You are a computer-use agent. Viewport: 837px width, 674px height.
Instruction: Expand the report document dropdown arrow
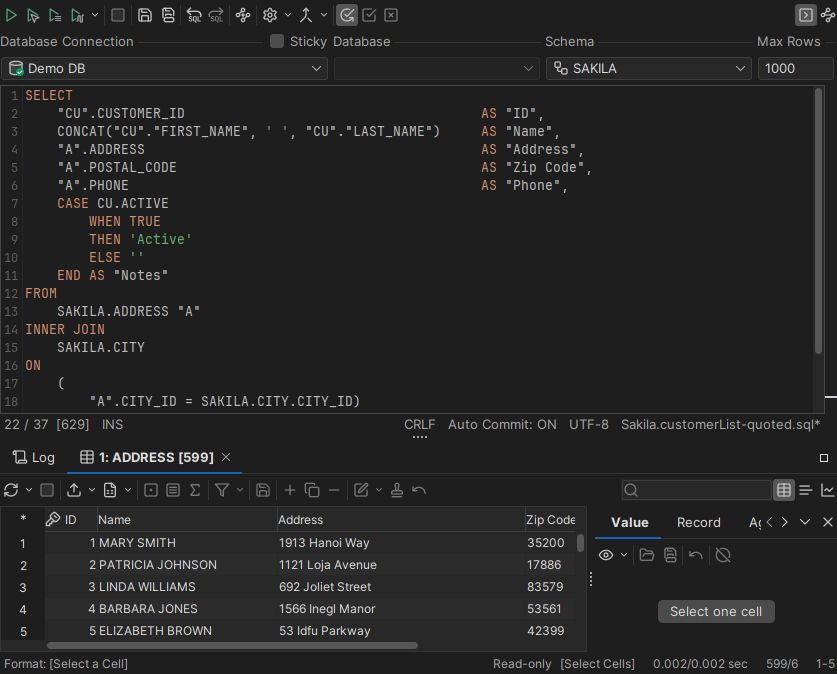(128, 490)
